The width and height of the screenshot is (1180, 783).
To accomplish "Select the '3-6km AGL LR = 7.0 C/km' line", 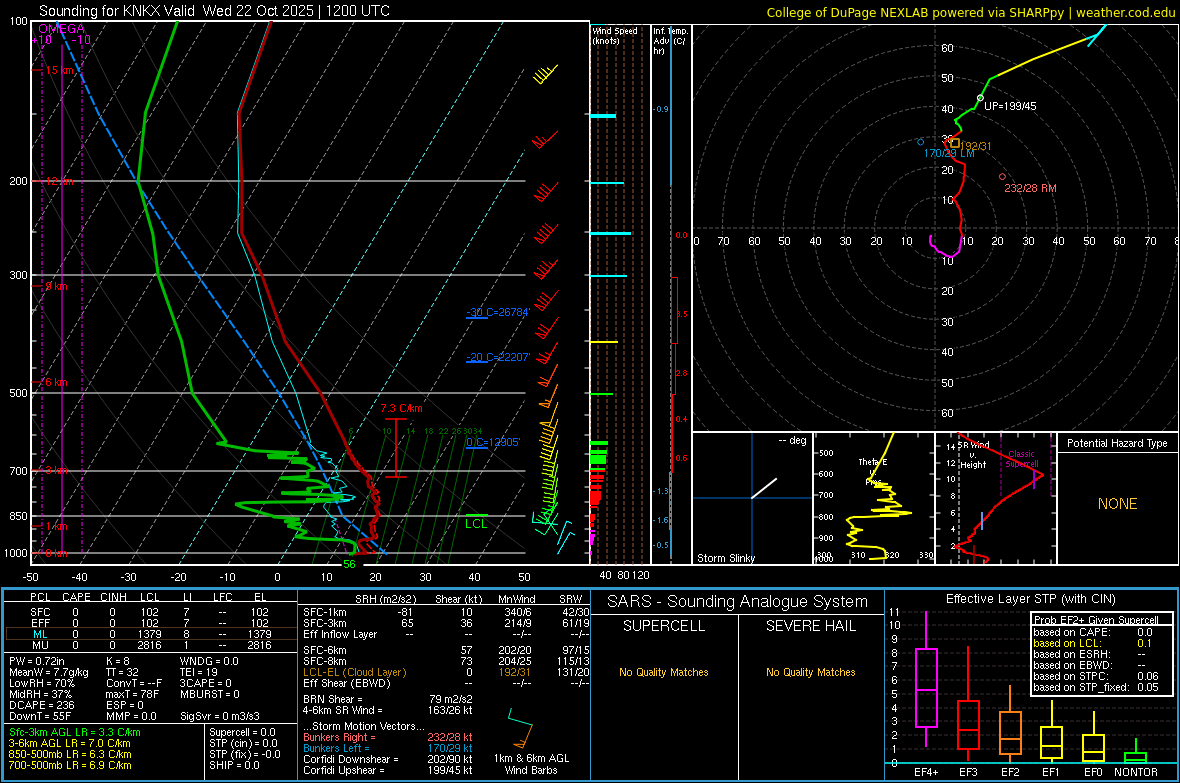I will click(69, 743).
